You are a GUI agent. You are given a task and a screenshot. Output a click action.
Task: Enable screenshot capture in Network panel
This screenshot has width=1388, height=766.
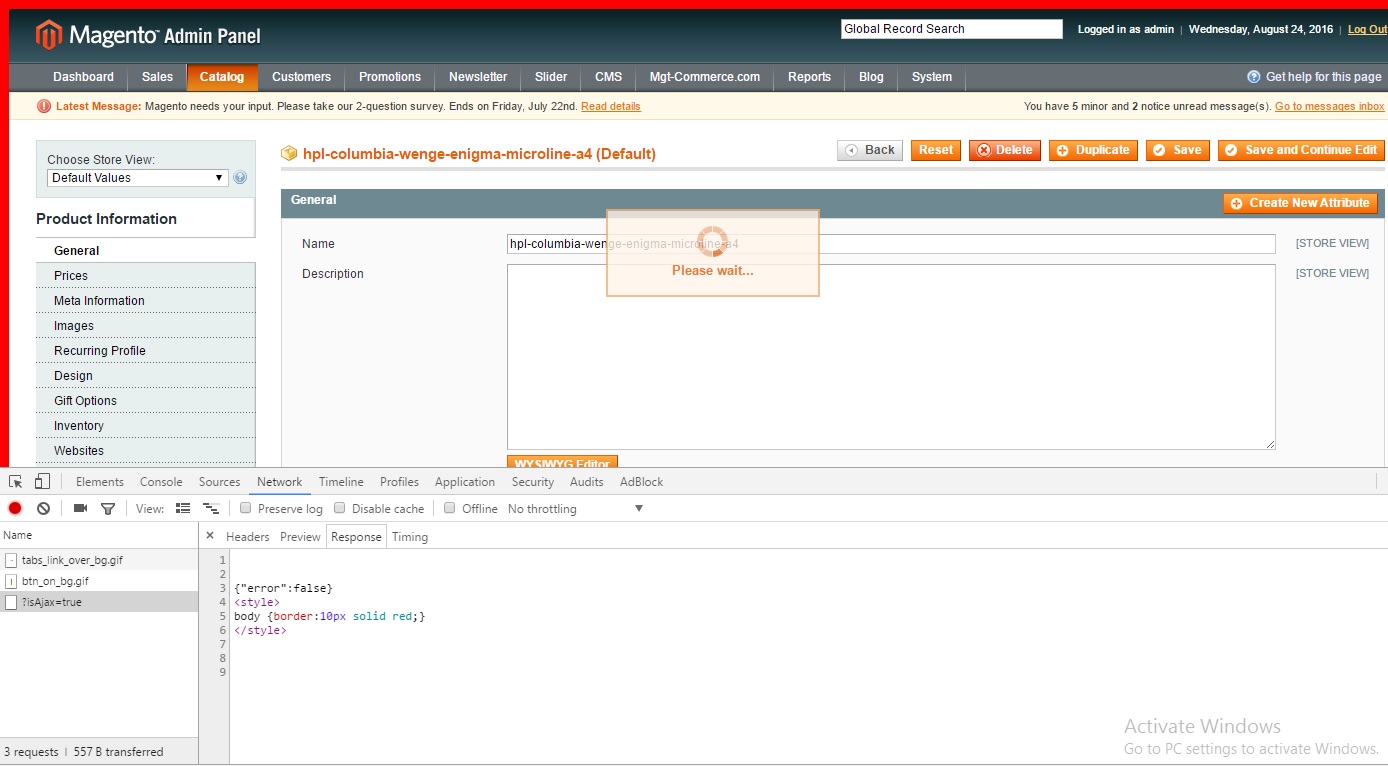click(x=80, y=508)
